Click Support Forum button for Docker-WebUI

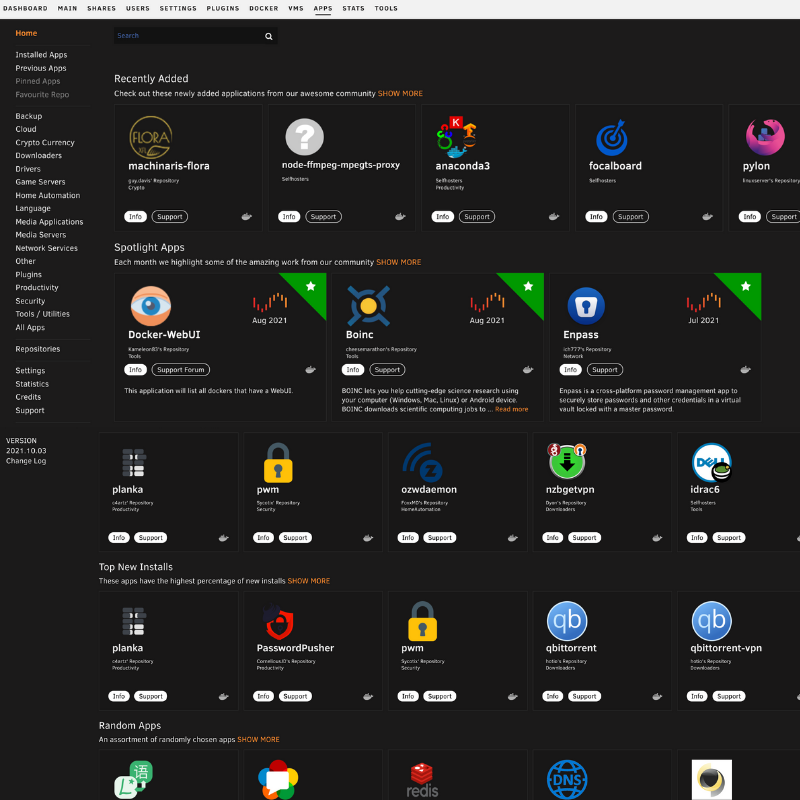[x=181, y=370]
